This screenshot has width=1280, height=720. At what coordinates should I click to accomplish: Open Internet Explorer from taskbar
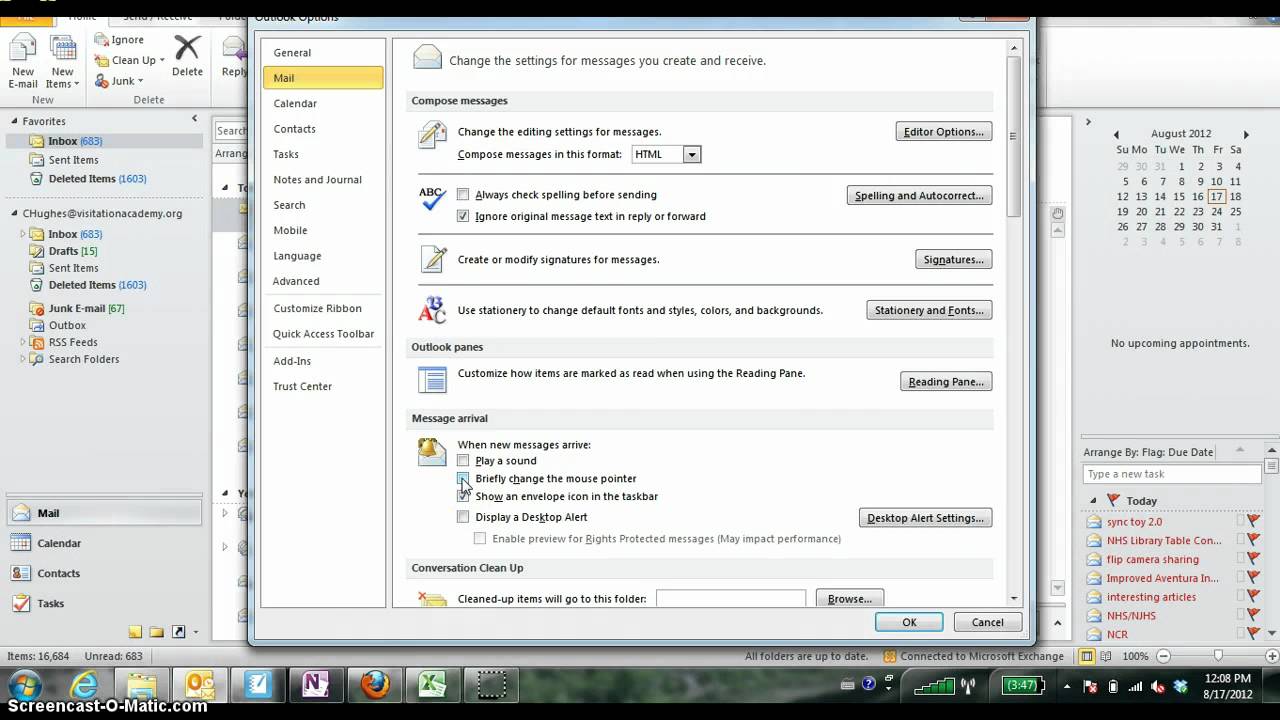click(86, 686)
